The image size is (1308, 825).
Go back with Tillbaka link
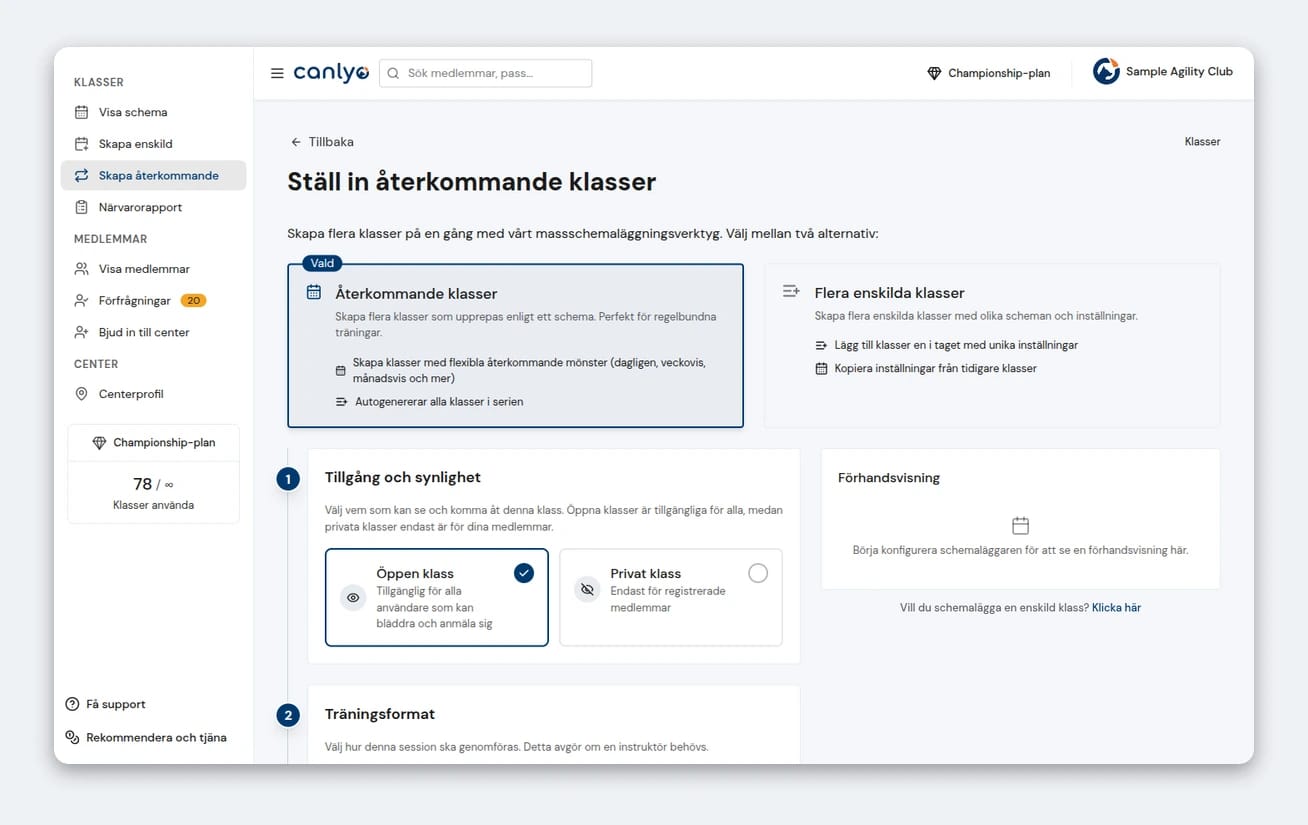pyautogui.click(x=321, y=142)
